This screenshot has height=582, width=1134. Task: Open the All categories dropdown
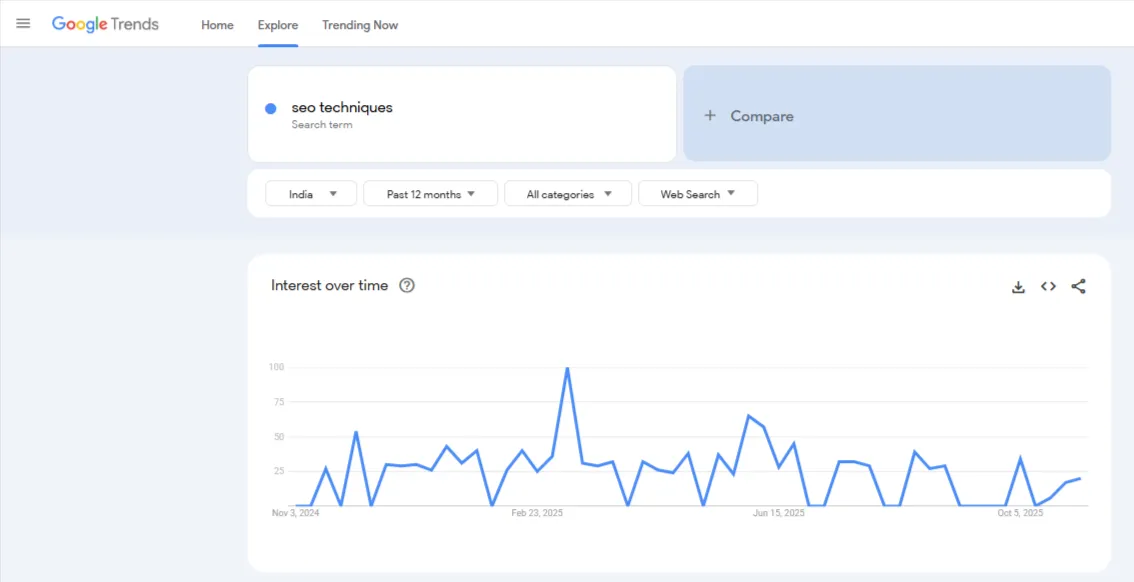coord(567,193)
